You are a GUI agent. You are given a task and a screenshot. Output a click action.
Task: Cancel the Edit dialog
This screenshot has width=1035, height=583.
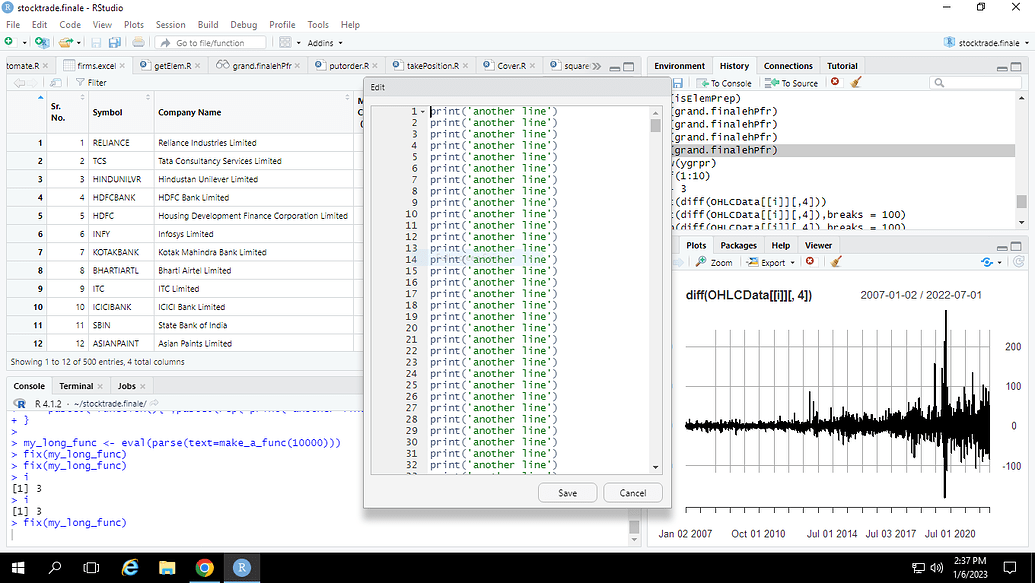pos(632,492)
